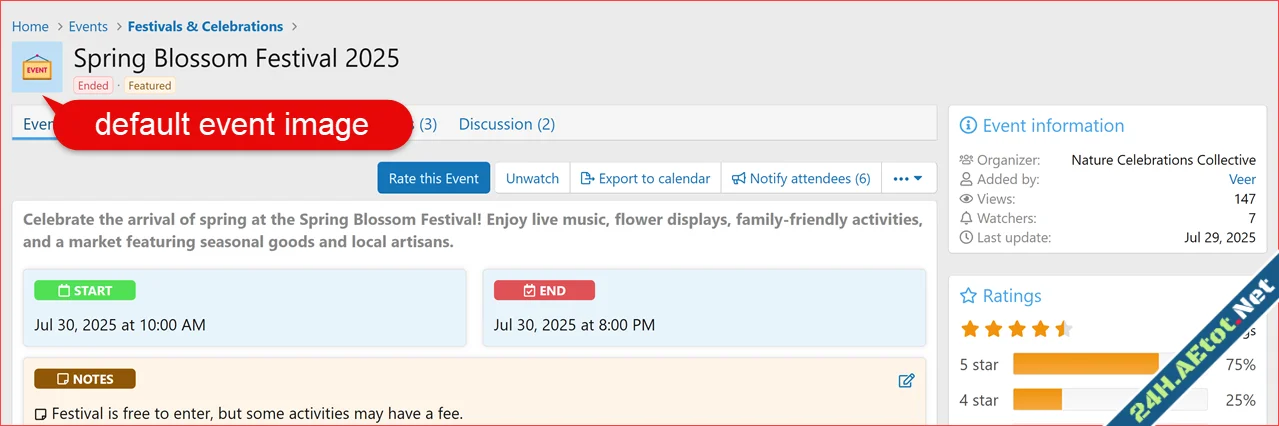The width and height of the screenshot is (1279, 426).
Task: Click Nature Celebrations Collective organizer text
Action: (1163, 160)
